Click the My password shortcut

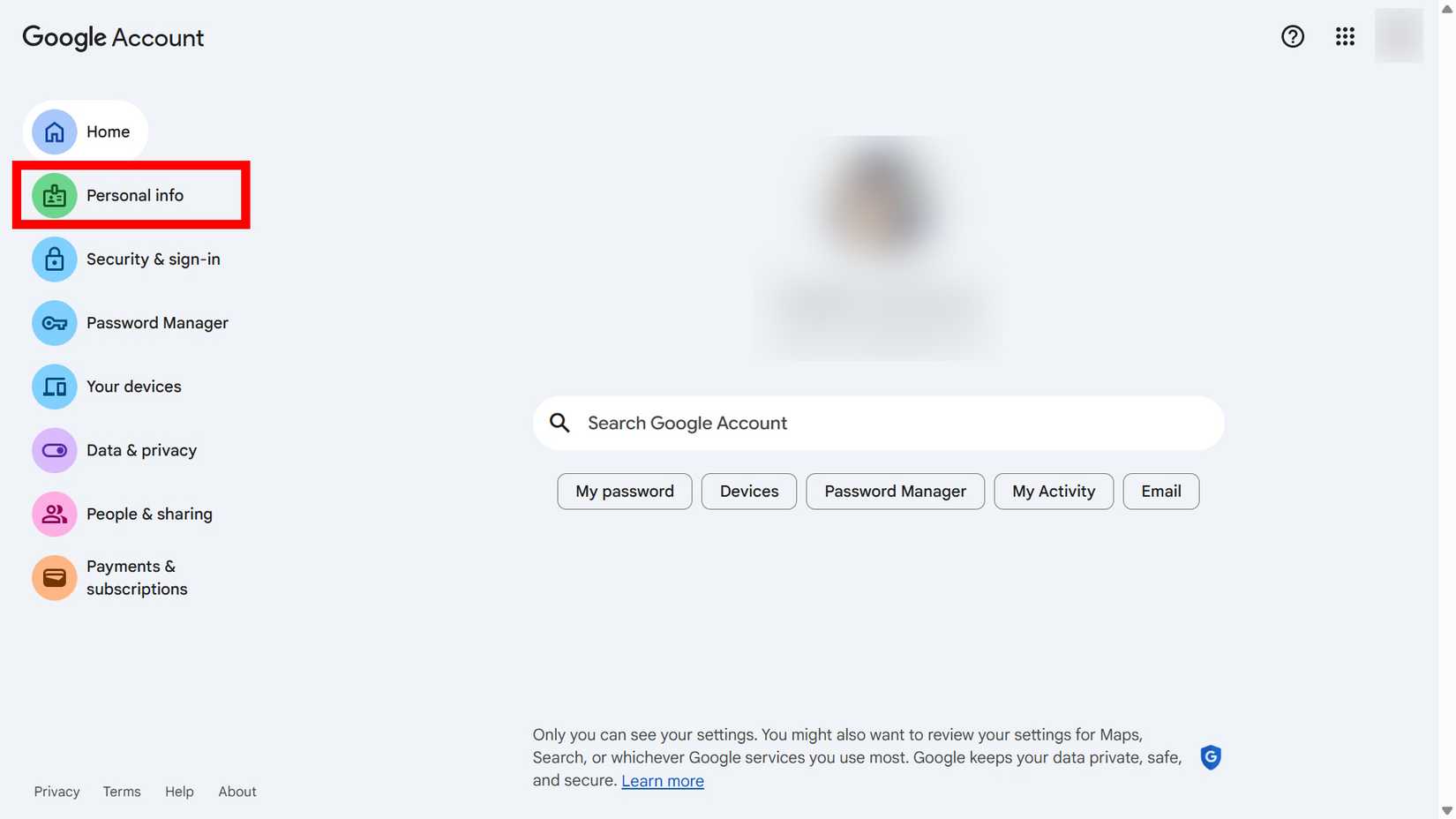624,491
